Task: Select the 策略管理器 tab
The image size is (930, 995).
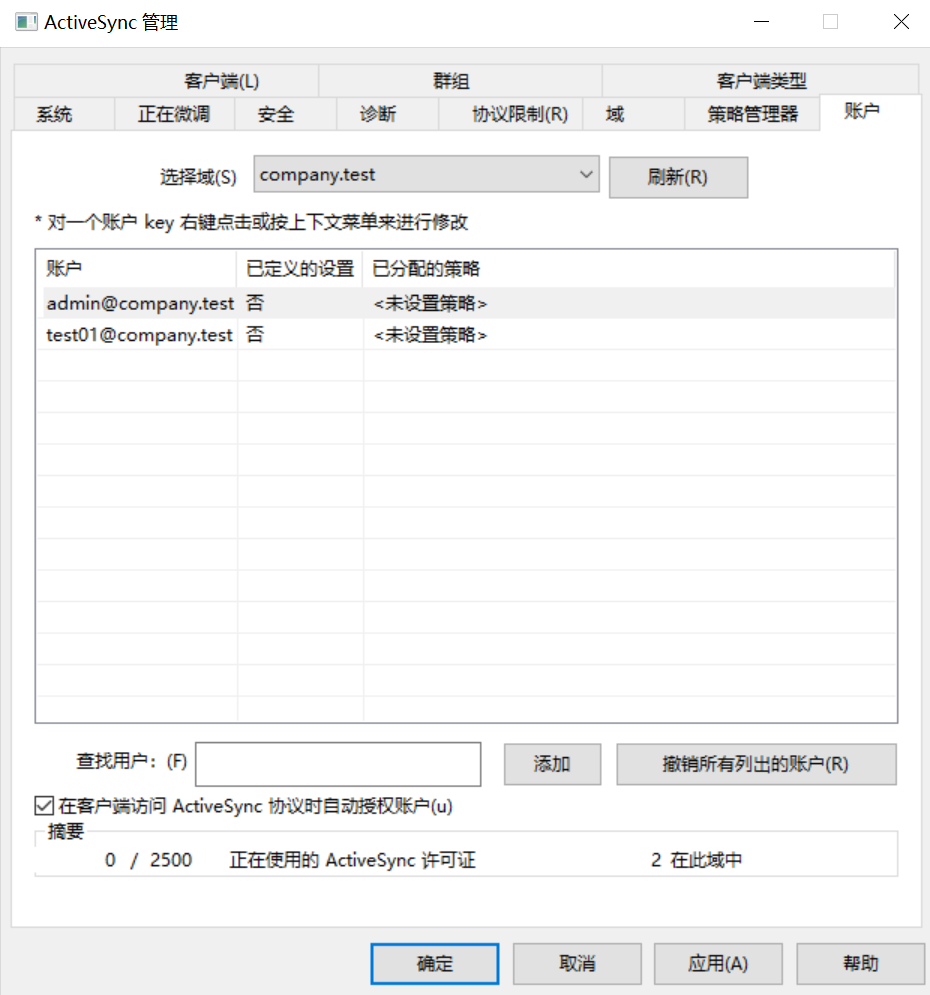Action: [752, 114]
